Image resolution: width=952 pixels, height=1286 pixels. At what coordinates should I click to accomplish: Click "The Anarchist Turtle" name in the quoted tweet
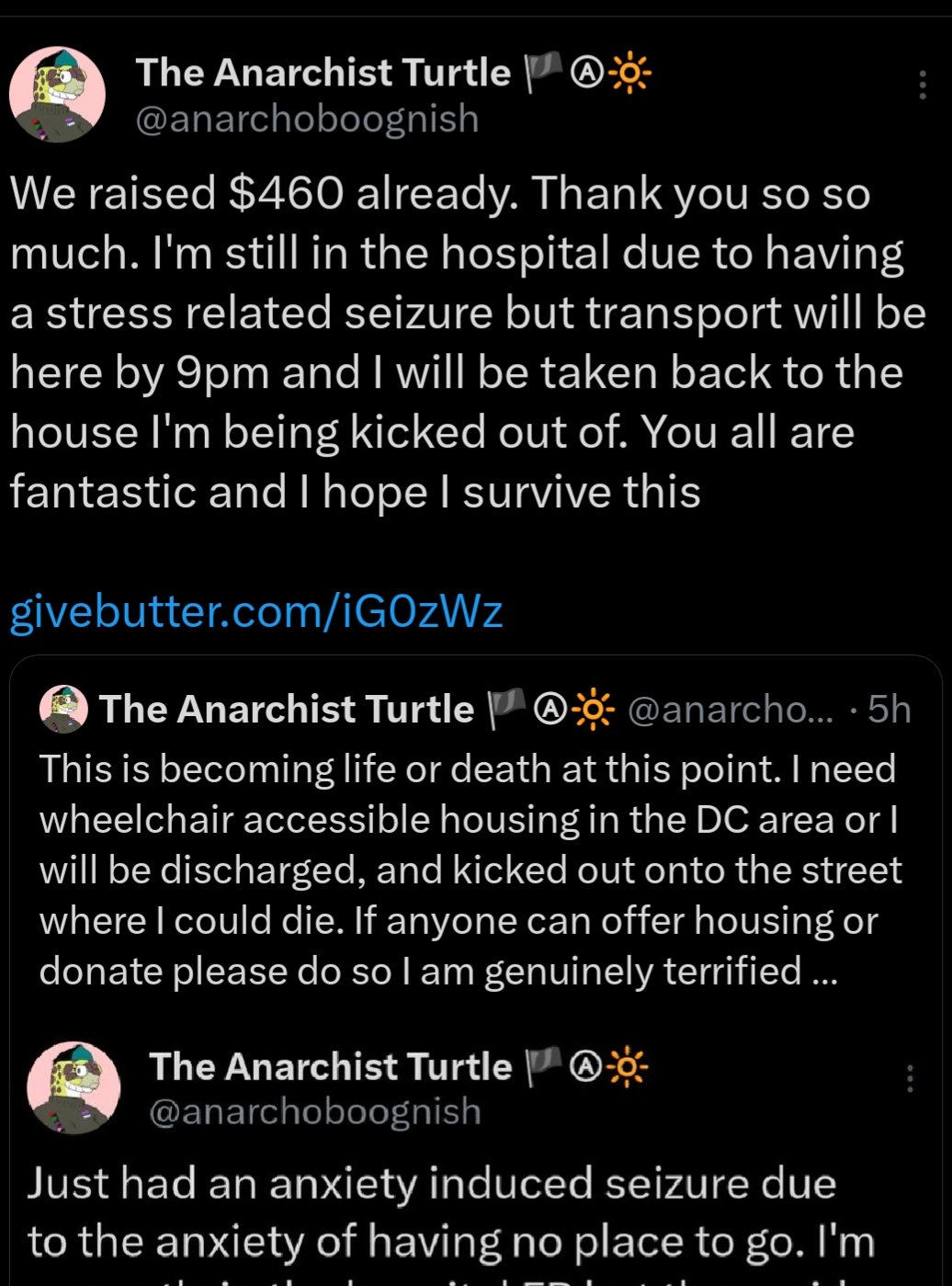coord(286,710)
